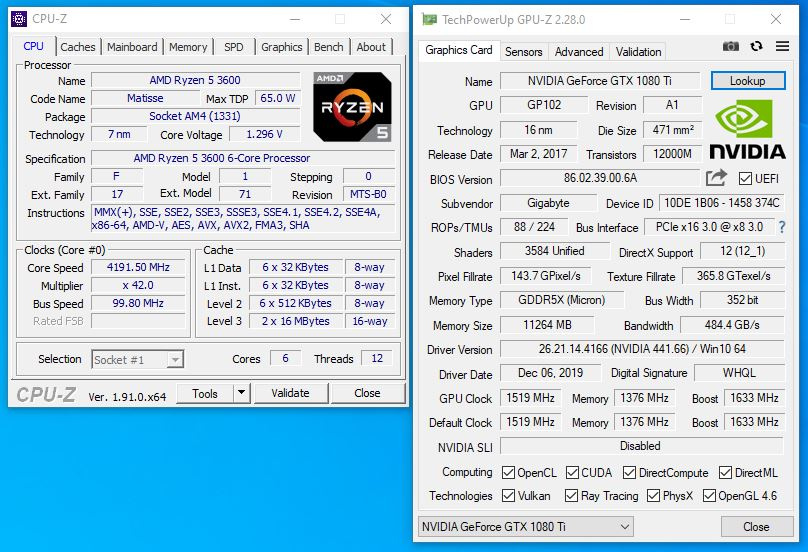The image size is (808, 552).
Task: Click the BIOS Version field
Action: [x=600, y=179]
